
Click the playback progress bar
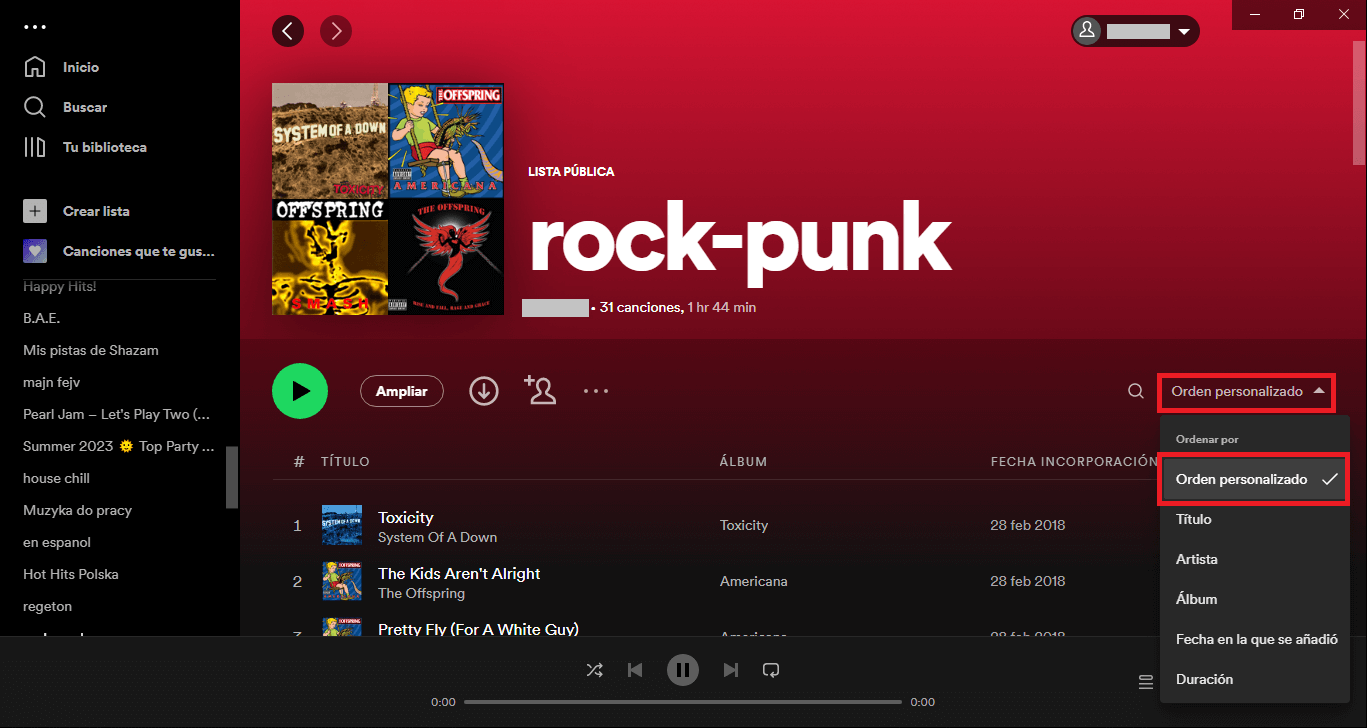point(683,702)
